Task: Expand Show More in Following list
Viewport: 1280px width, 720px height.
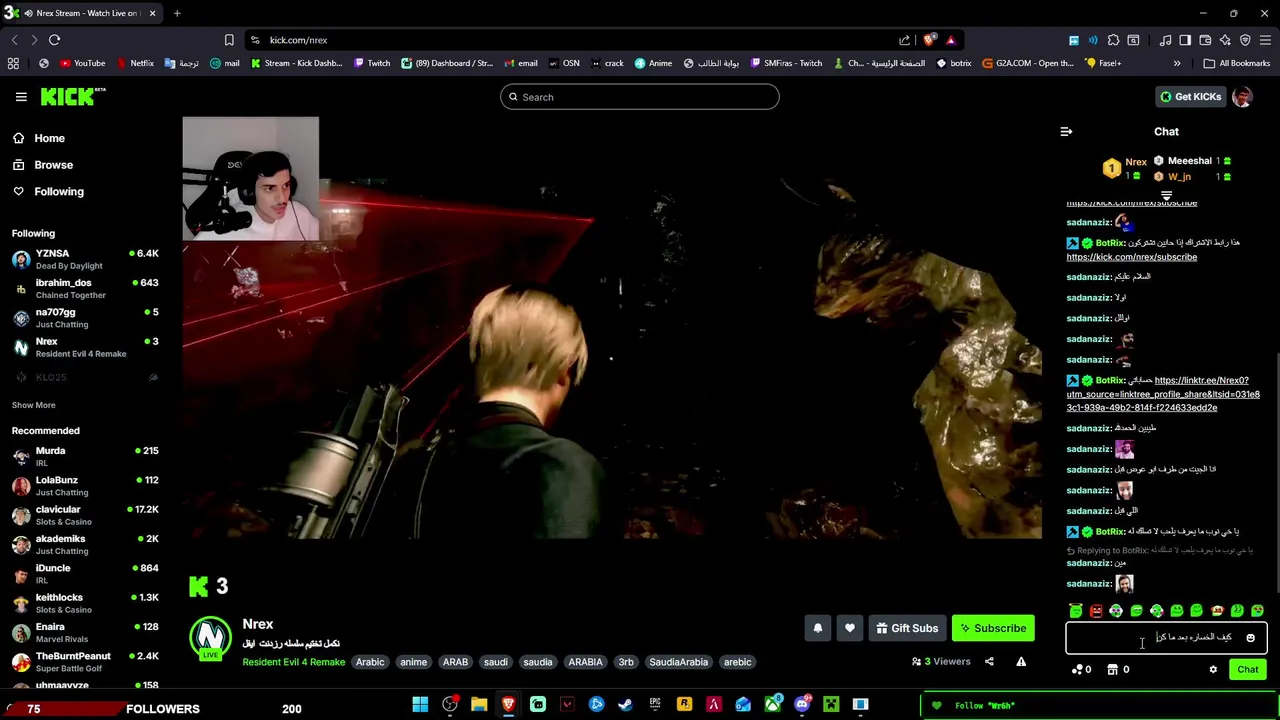Action: [x=33, y=405]
